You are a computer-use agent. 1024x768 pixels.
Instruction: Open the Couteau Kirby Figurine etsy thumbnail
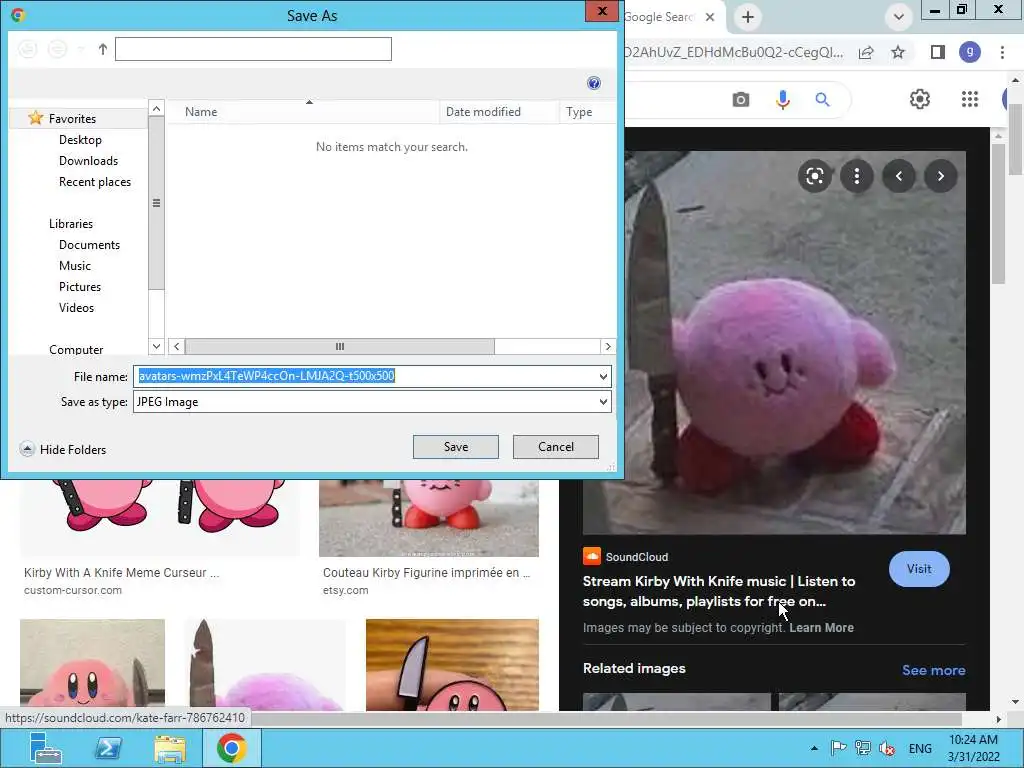(x=428, y=519)
